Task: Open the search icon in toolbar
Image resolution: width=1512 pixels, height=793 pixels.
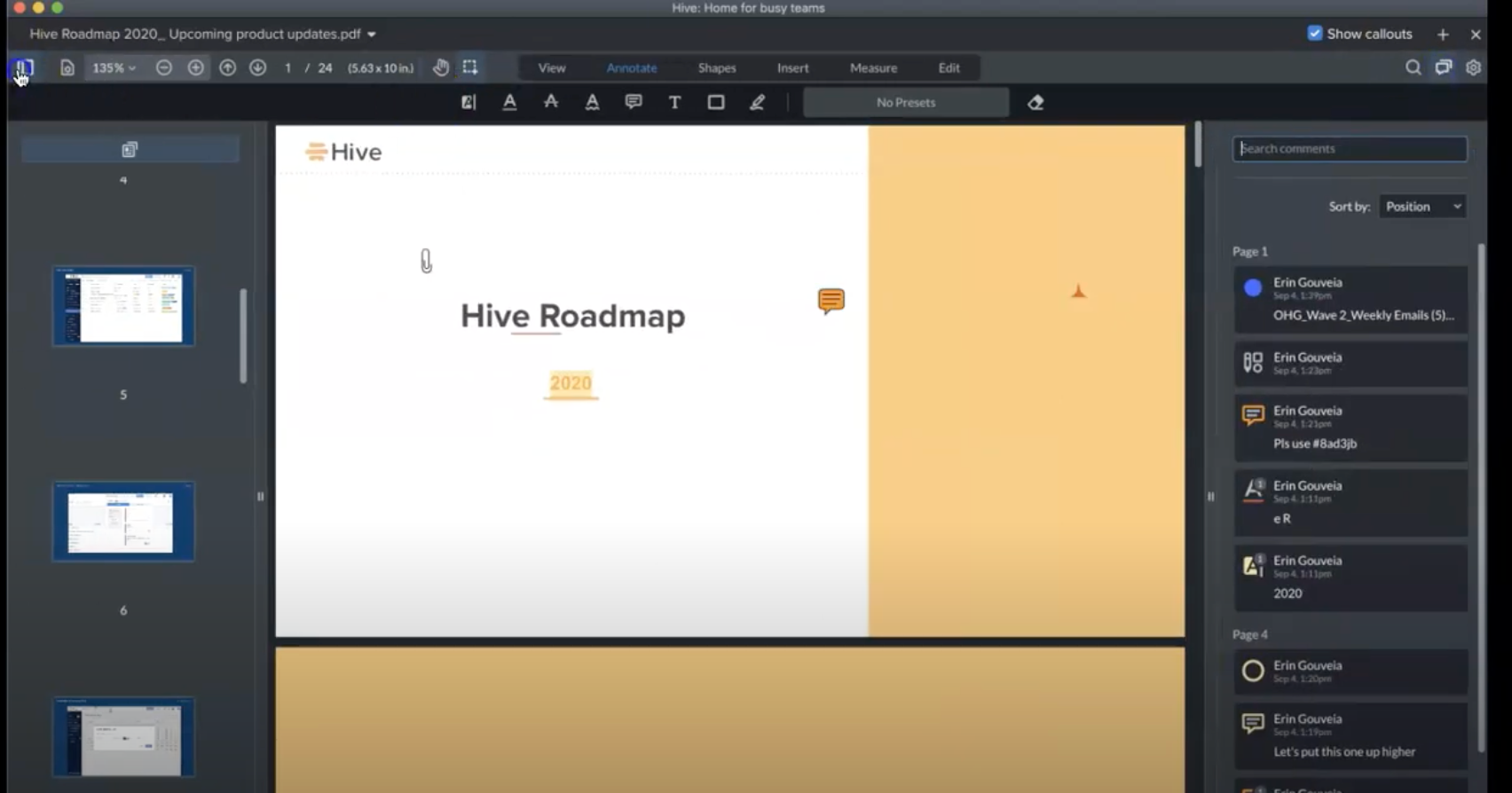Action: pos(1413,67)
